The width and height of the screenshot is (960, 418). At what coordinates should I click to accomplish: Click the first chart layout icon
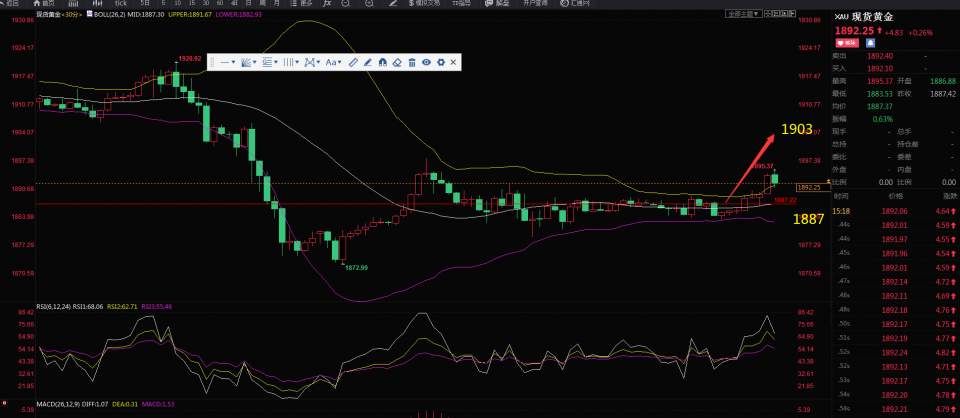coord(769,13)
